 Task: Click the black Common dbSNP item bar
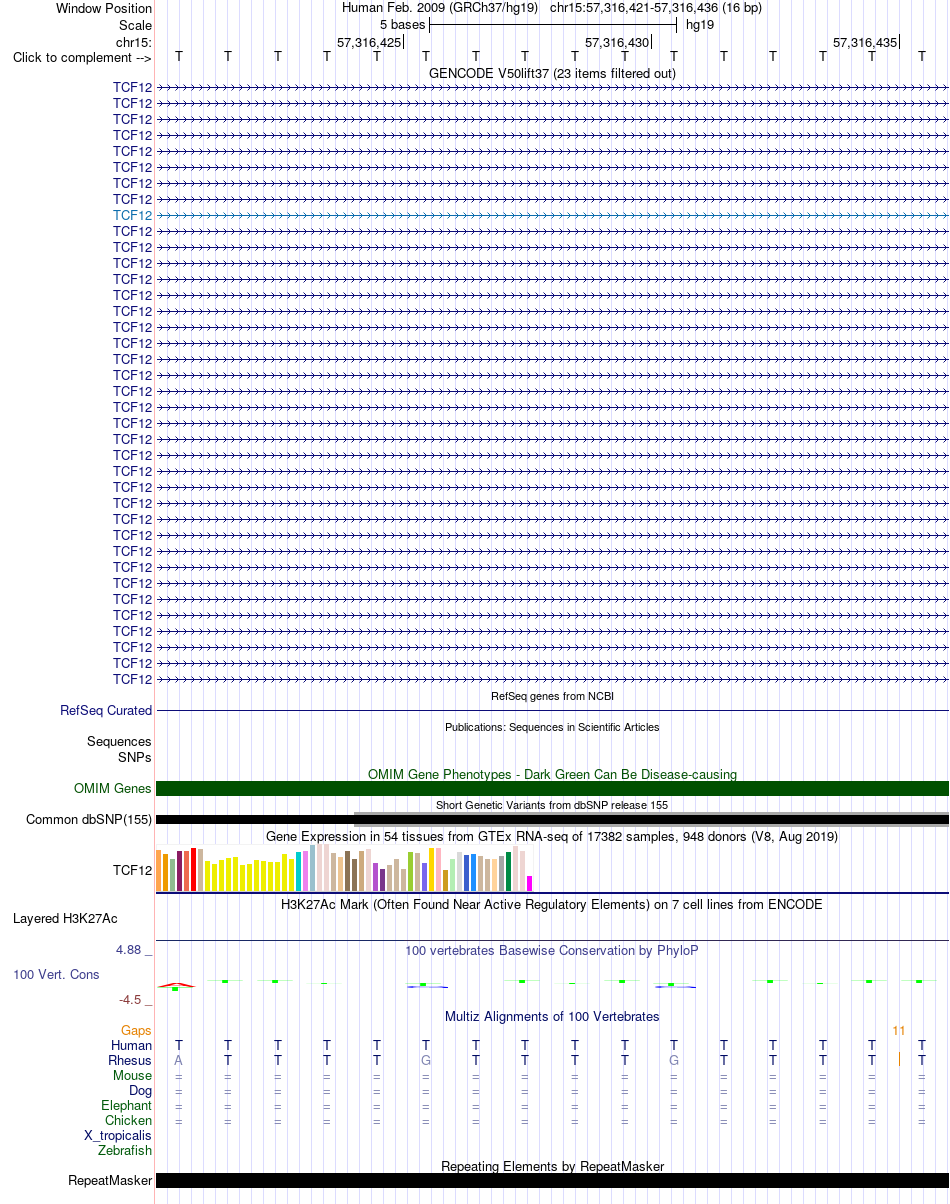552,820
